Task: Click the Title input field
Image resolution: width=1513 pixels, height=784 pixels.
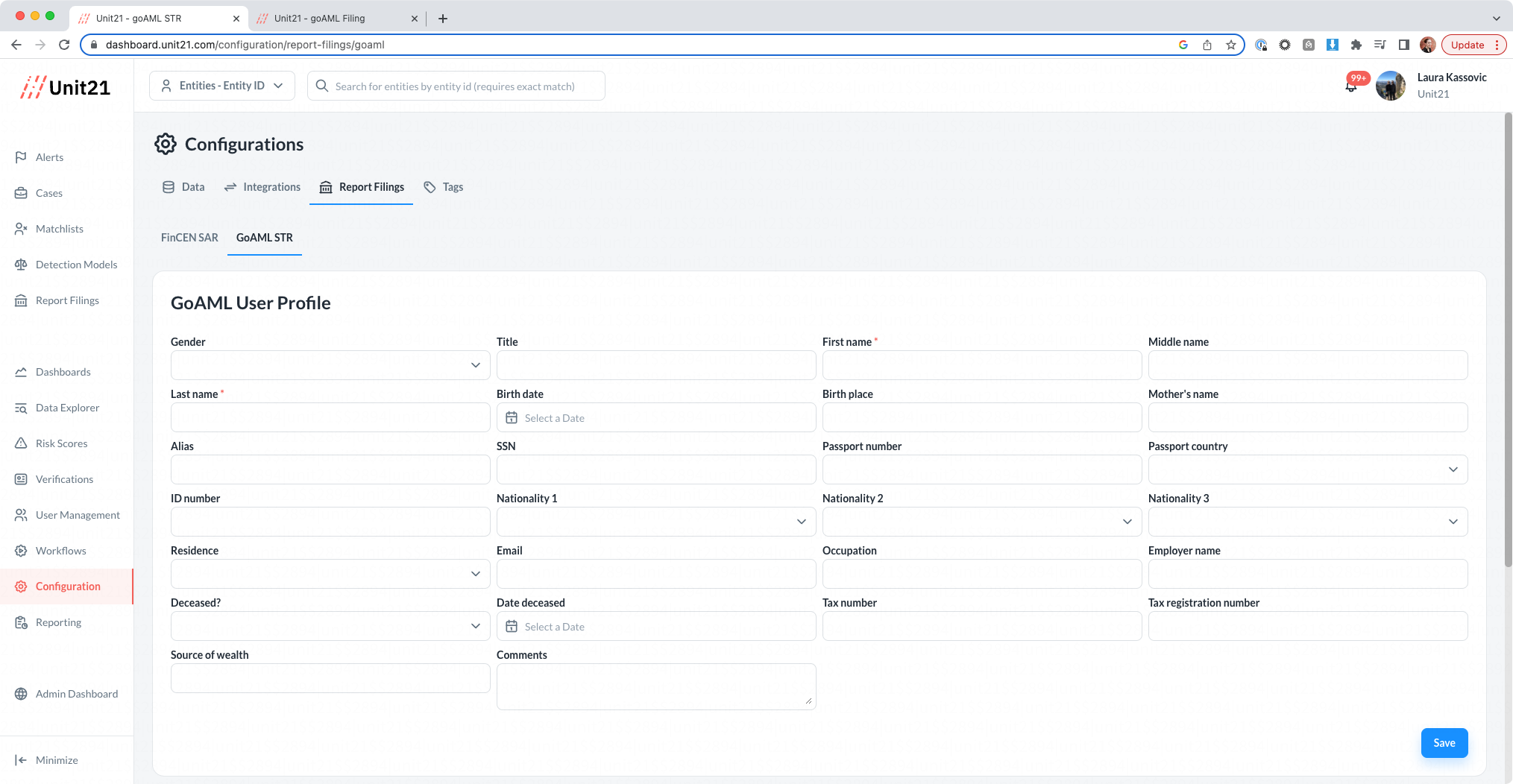Action: [x=656, y=365]
